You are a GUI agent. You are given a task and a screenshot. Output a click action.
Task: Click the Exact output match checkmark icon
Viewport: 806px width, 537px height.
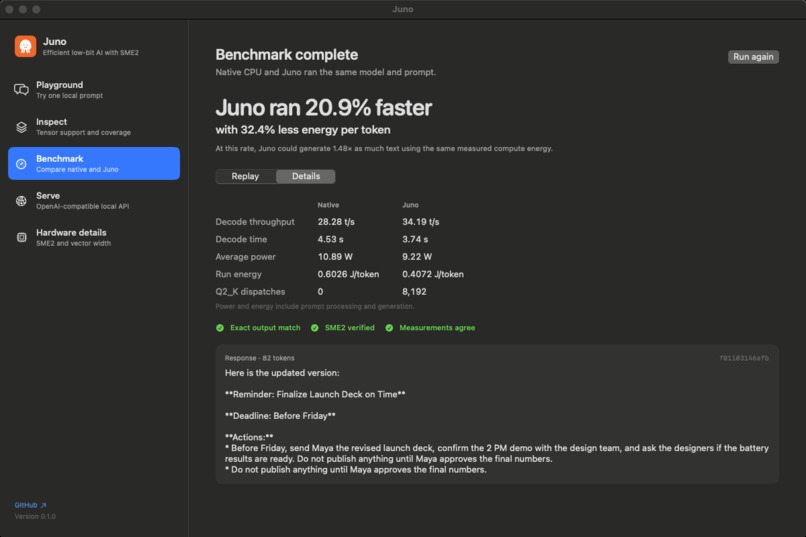pyautogui.click(x=220, y=328)
